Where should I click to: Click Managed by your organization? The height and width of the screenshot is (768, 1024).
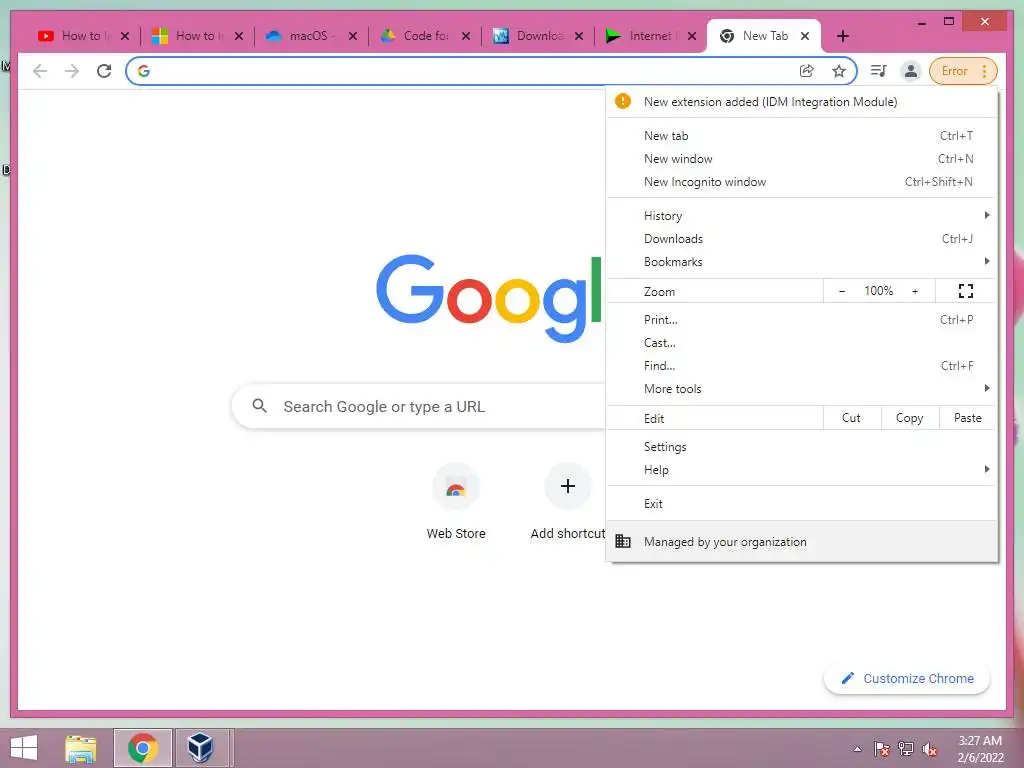tap(802, 542)
